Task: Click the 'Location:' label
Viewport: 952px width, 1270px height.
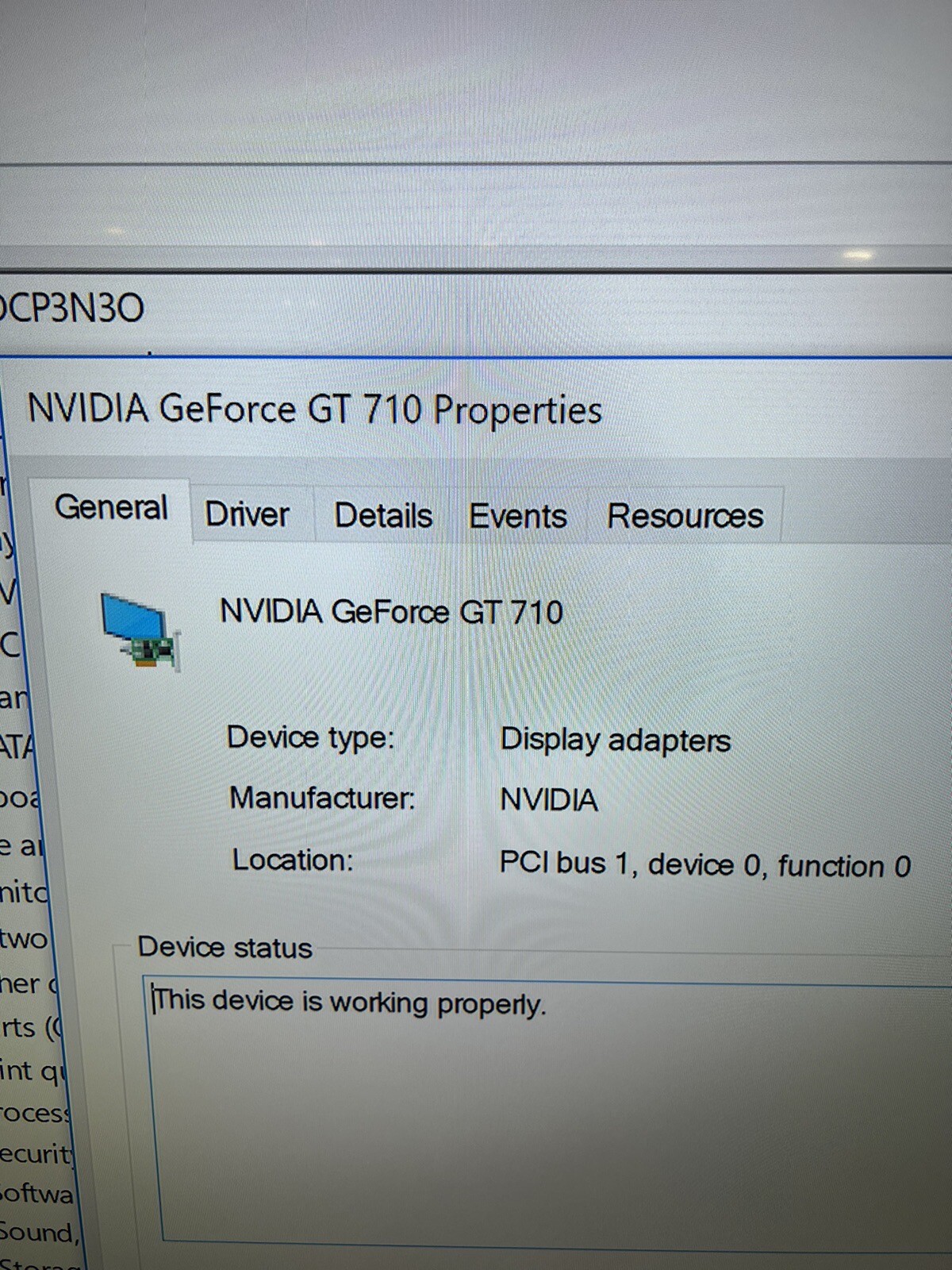Action: (293, 860)
